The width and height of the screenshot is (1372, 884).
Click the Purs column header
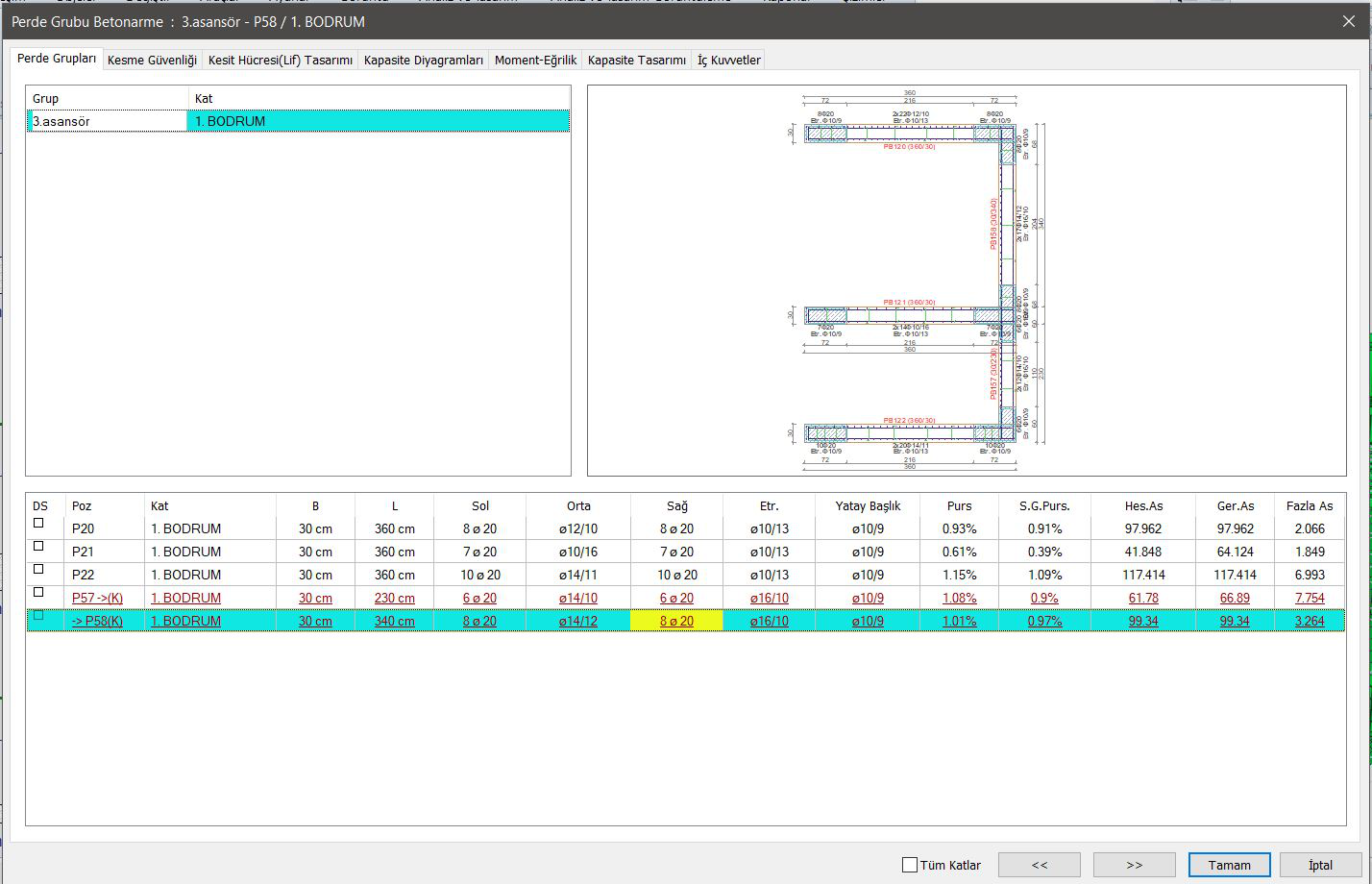click(959, 505)
